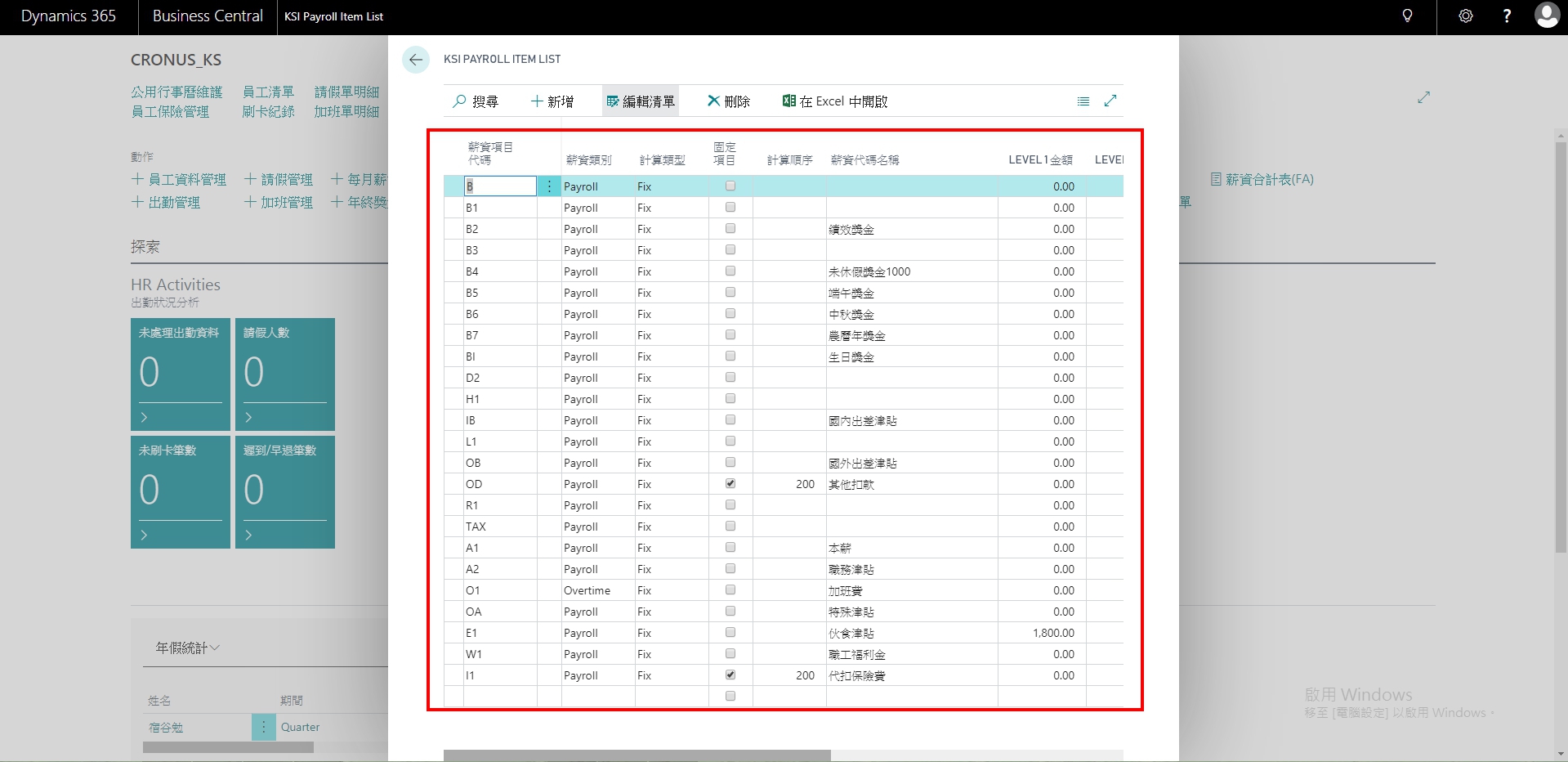
Task: Toggle 編輯清單 edit list mode
Action: [641, 101]
